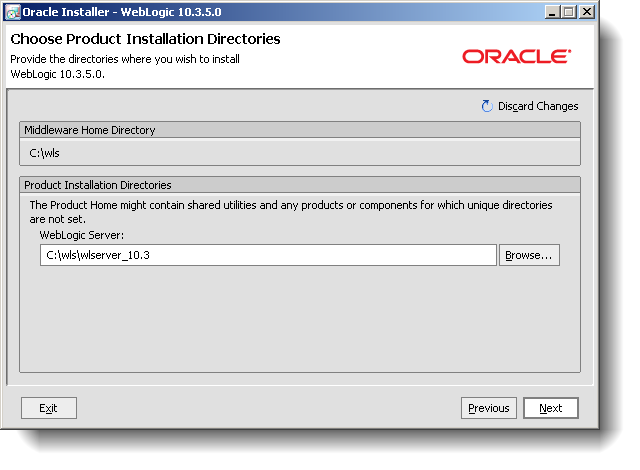Click the Discard Changes refresh icon
The height and width of the screenshot is (470, 640).
tap(487, 106)
